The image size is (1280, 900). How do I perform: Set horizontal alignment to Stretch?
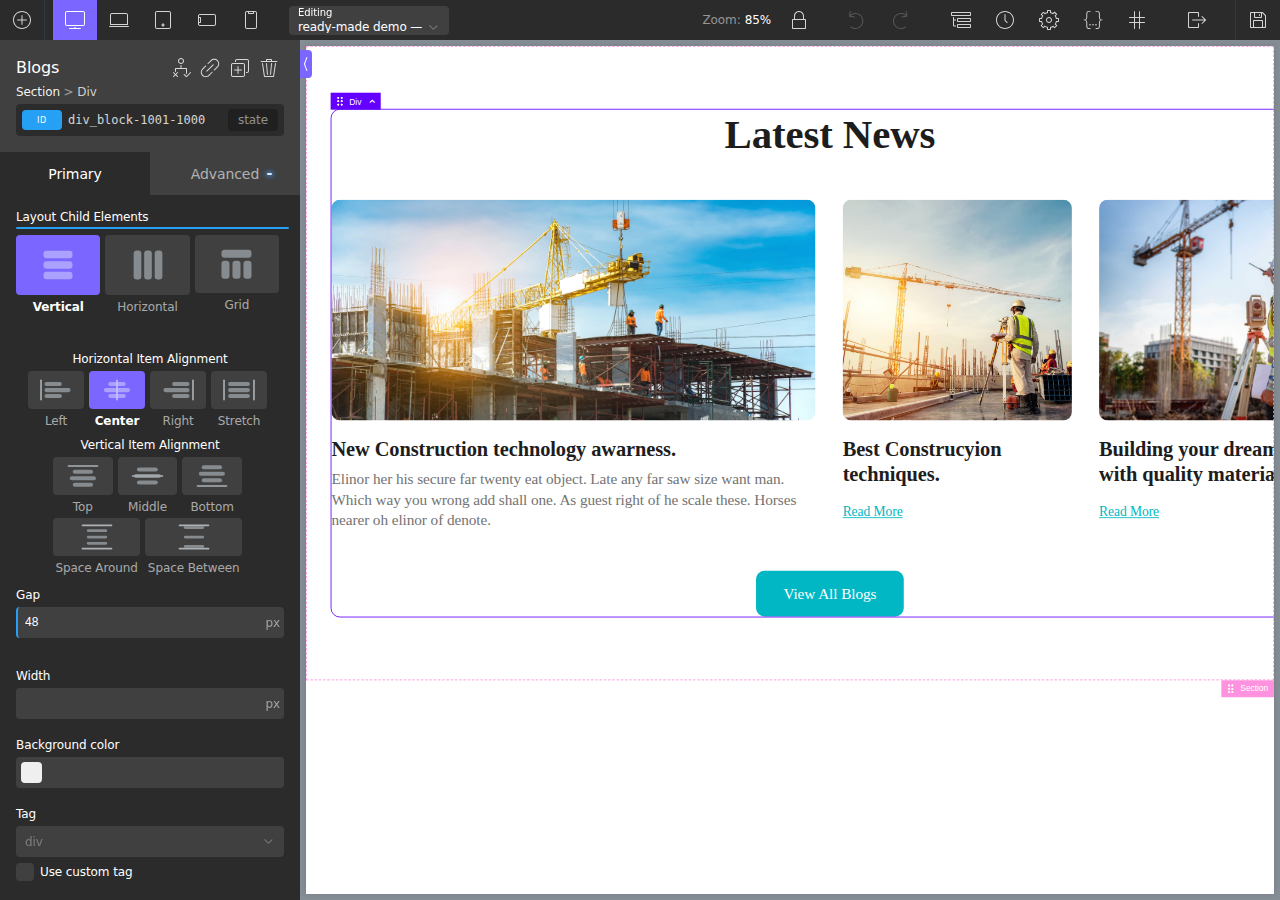click(x=239, y=390)
